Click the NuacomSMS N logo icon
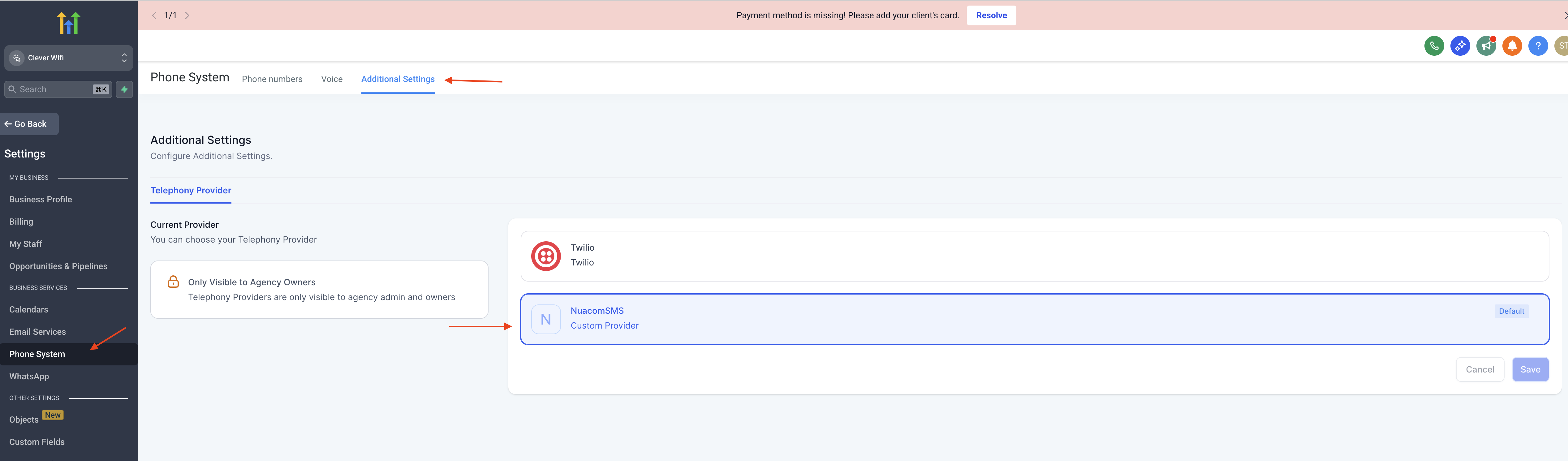 point(545,319)
